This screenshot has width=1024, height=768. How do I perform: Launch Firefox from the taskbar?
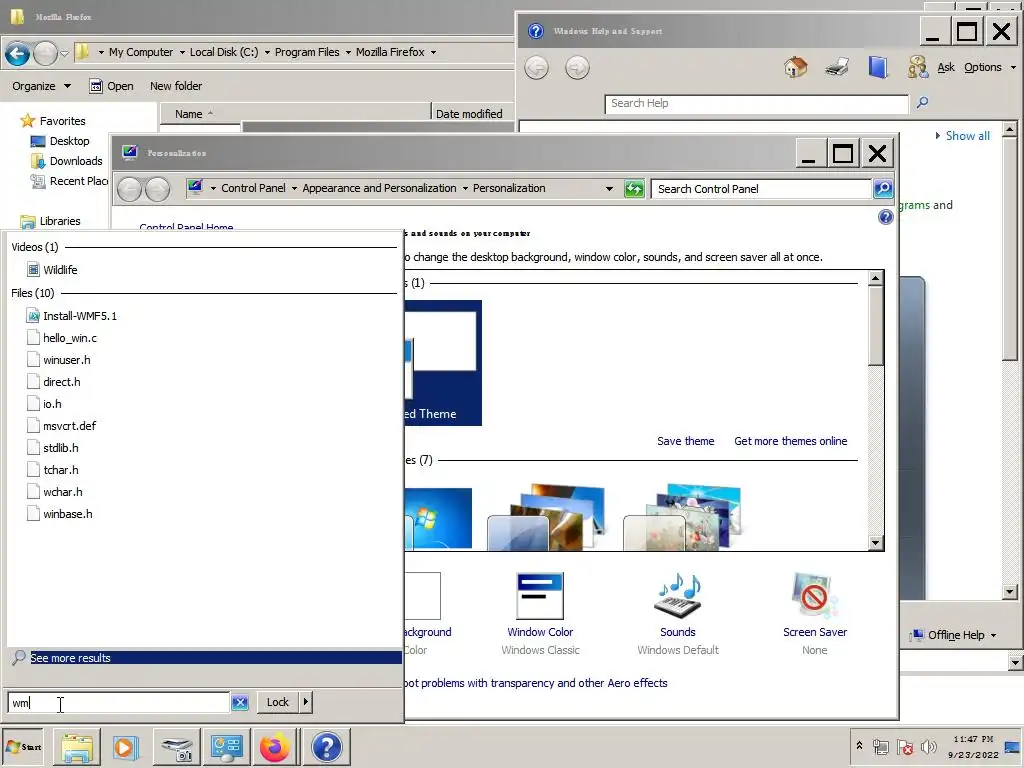point(274,747)
